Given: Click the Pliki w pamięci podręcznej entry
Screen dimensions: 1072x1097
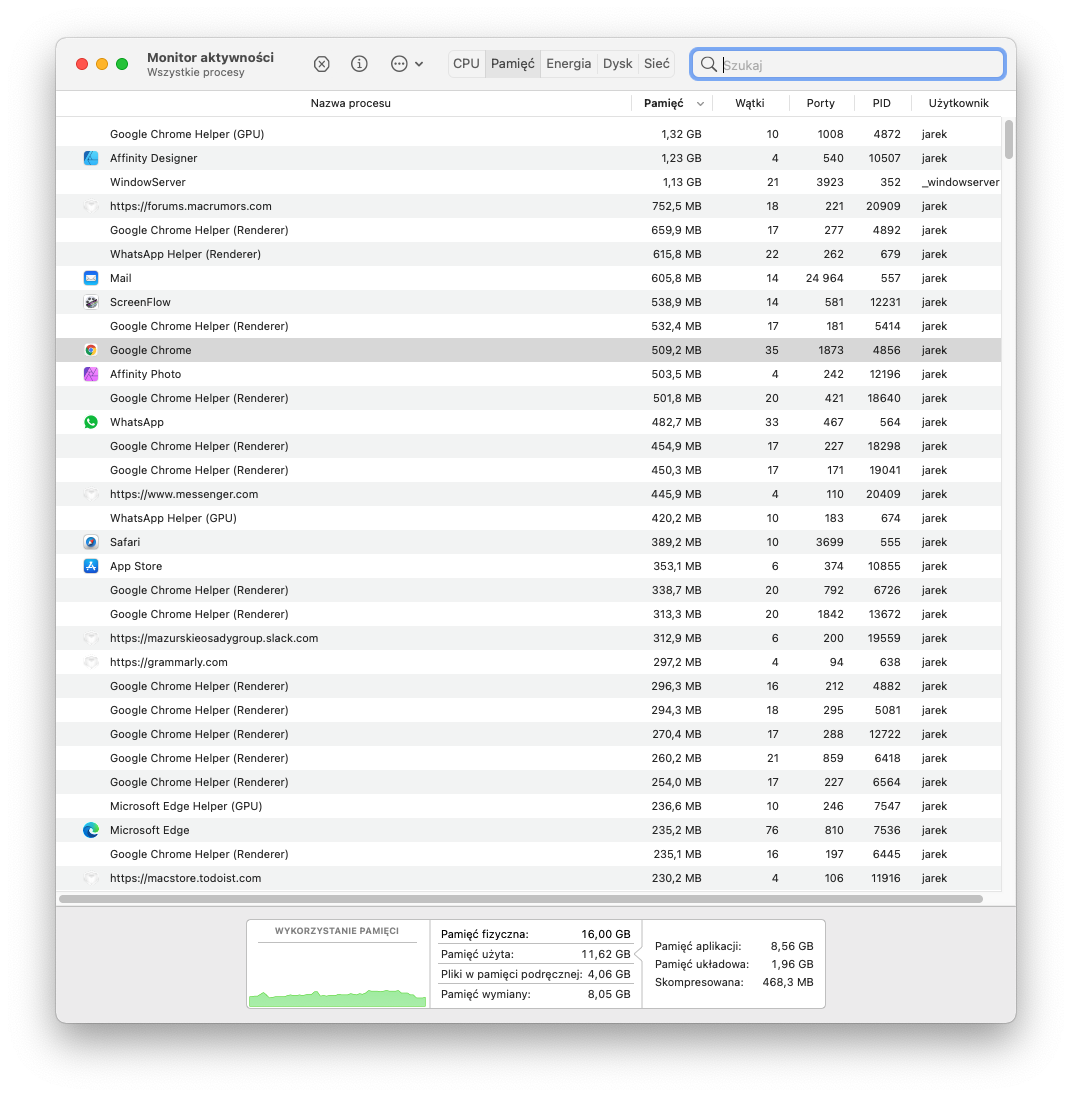Looking at the screenshot, I should 535,975.
